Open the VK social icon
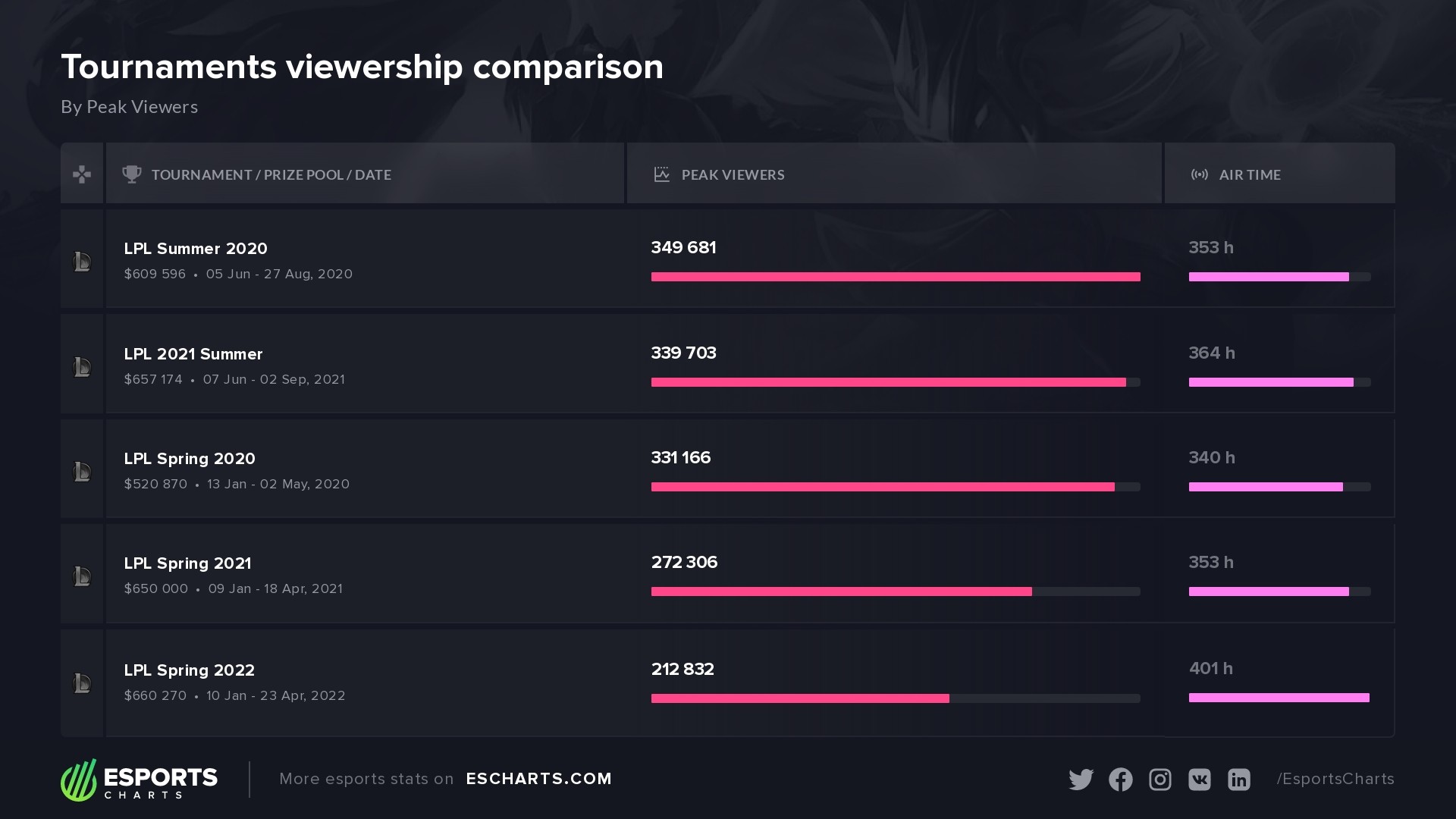Viewport: 1456px width, 819px height. (1200, 780)
